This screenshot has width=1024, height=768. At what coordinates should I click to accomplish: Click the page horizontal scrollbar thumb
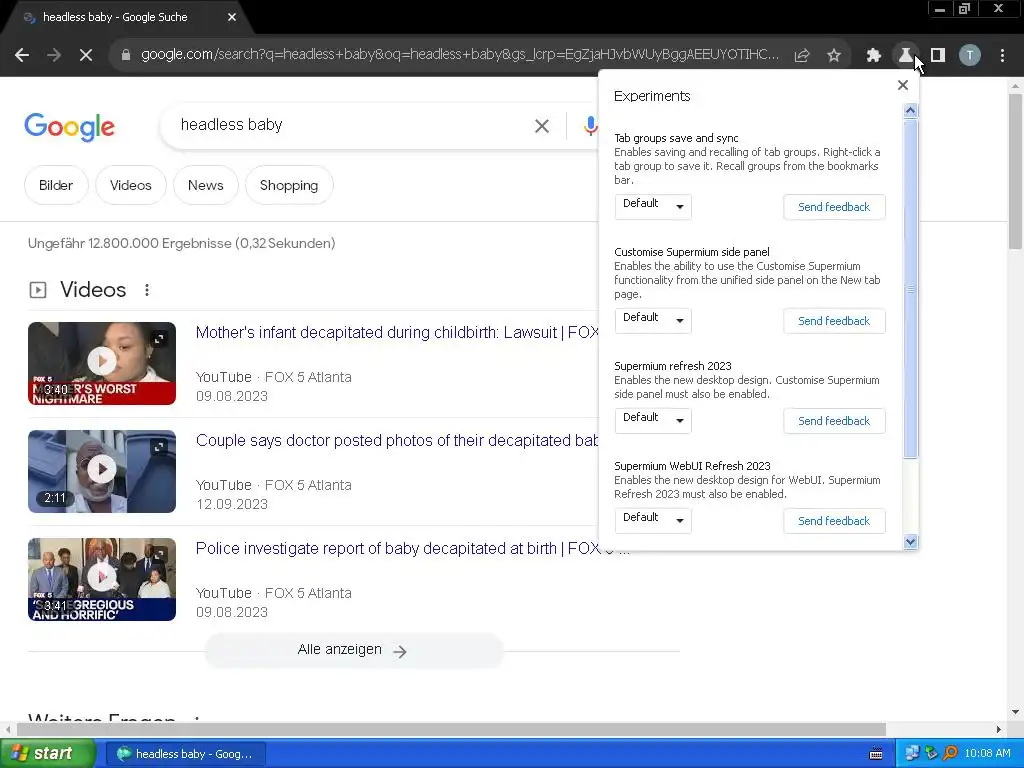[x=451, y=729]
